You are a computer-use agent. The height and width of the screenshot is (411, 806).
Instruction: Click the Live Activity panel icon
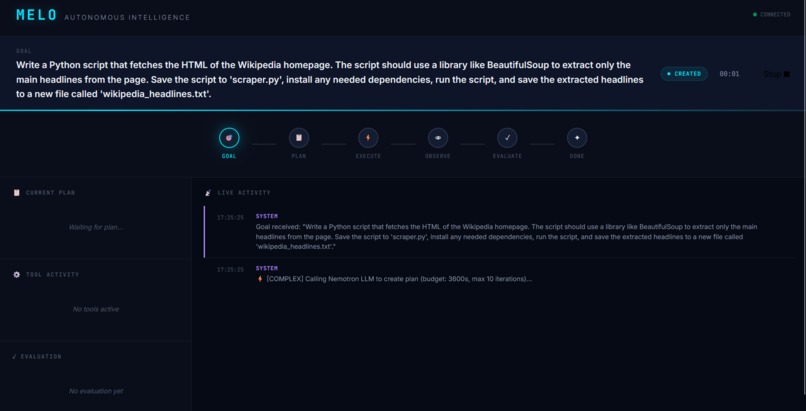[208, 193]
